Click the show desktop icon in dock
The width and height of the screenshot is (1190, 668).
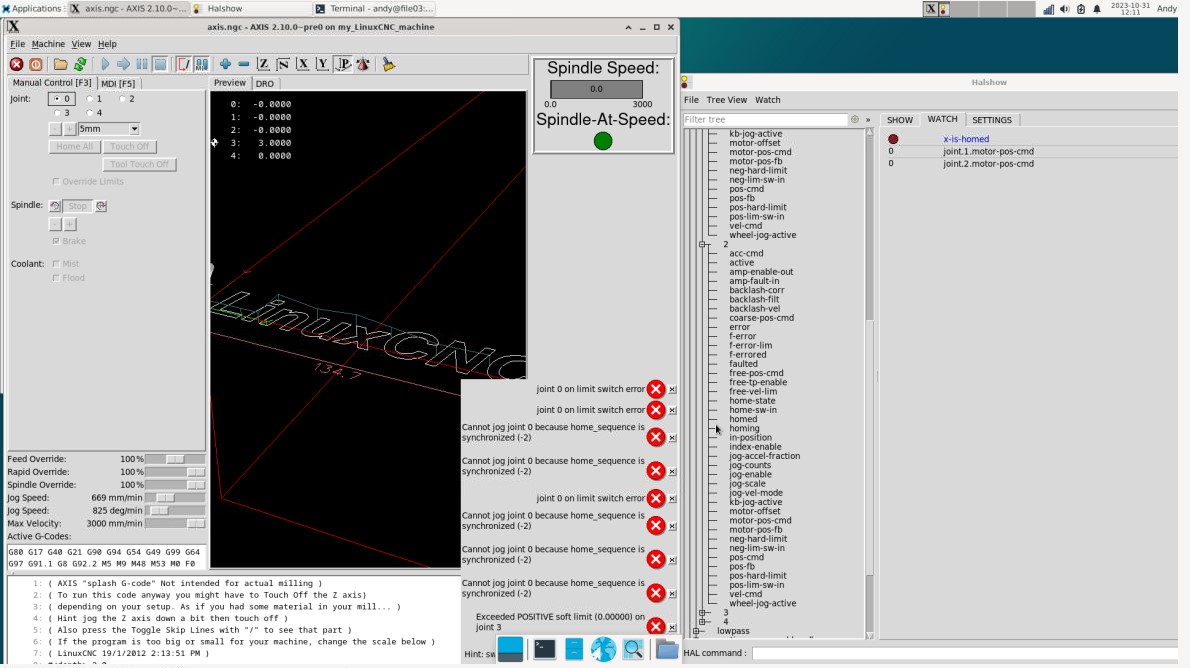[x=510, y=650]
